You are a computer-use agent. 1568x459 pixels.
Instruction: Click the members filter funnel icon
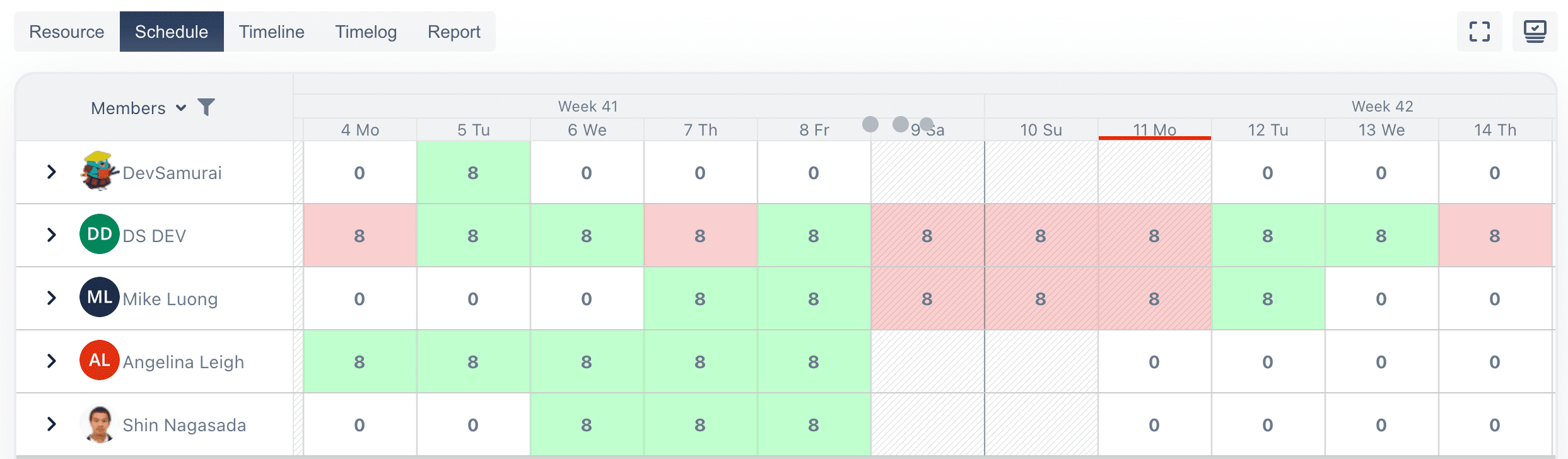tap(206, 107)
